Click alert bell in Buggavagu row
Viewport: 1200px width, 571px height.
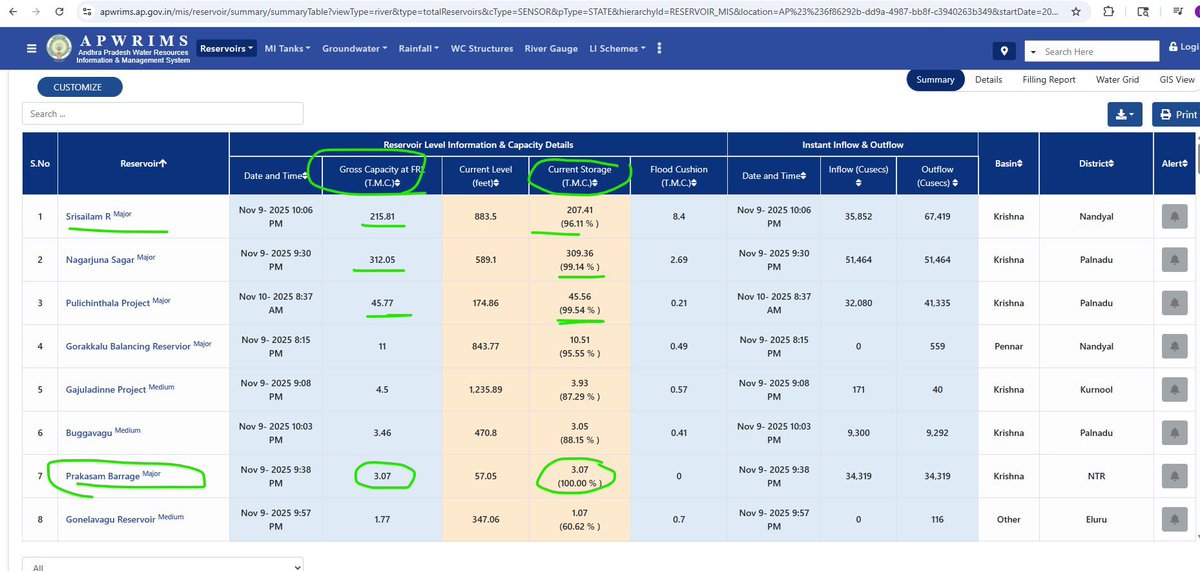point(1174,433)
